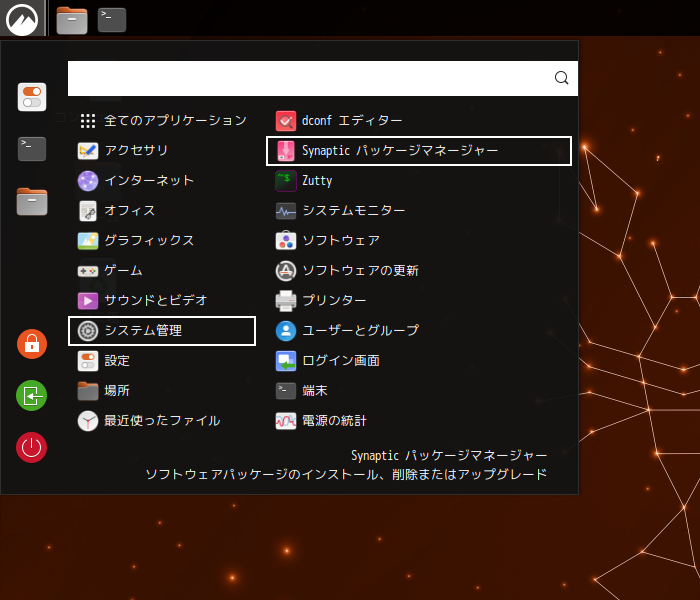700x600 pixels.
Task: Open ソフトウェア app
Action: (x=419, y=240)
